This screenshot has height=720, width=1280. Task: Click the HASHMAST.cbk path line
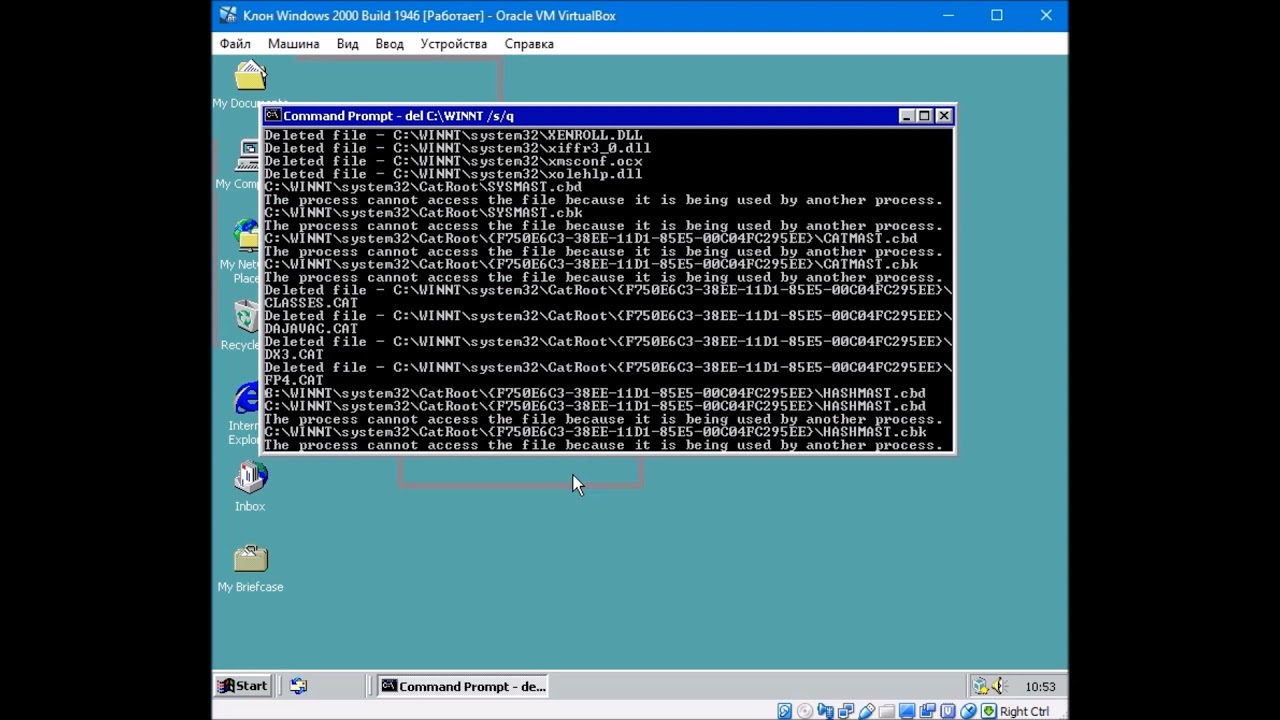[x=595, y=432]
